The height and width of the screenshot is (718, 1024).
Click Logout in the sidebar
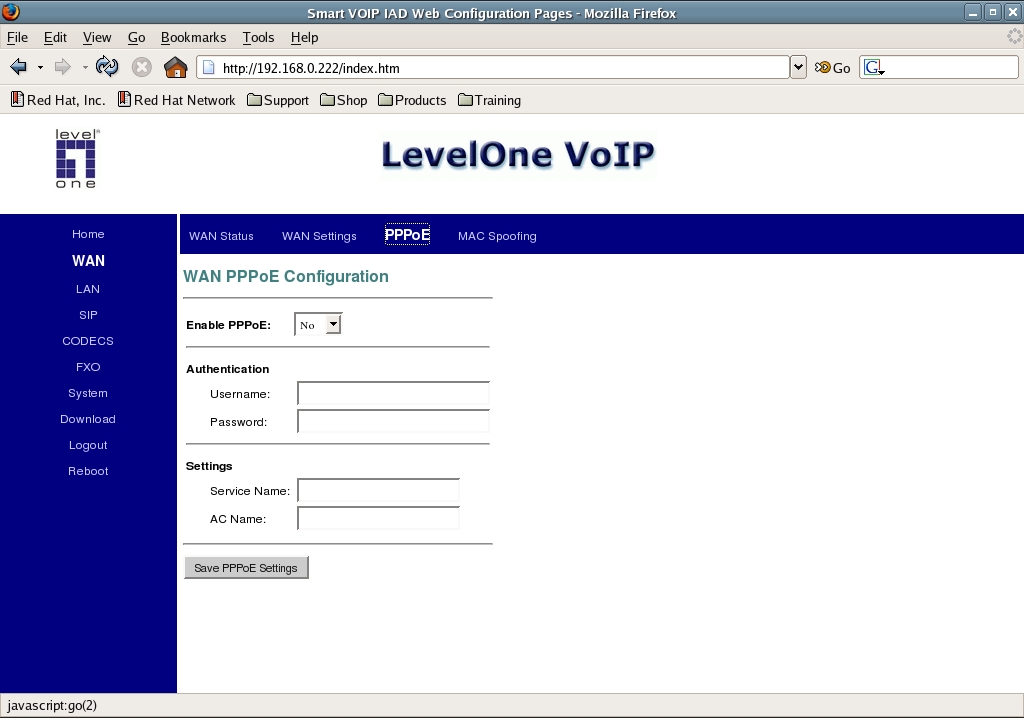coord(88,446)
